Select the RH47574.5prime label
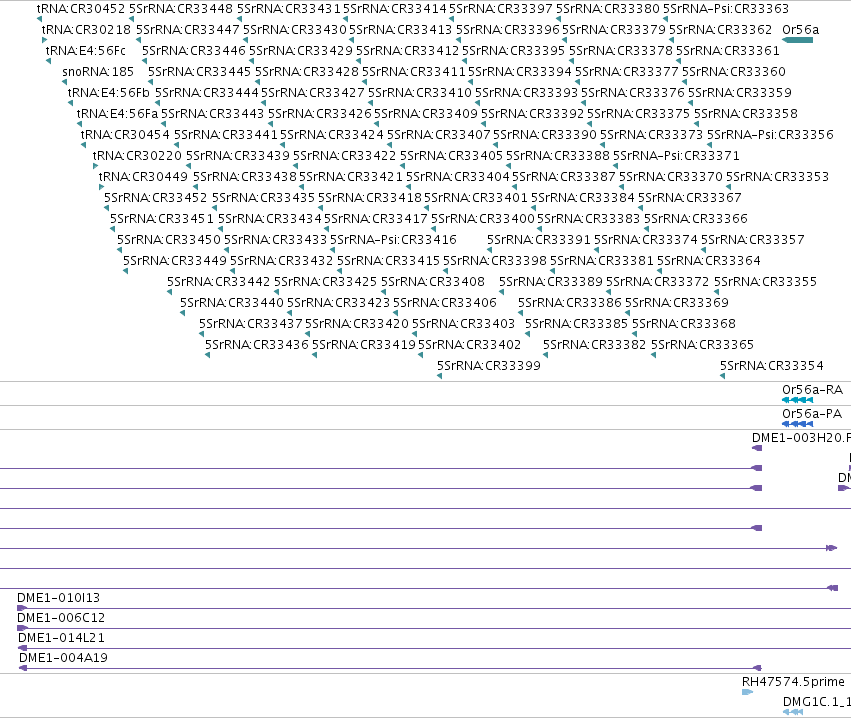 793,682
